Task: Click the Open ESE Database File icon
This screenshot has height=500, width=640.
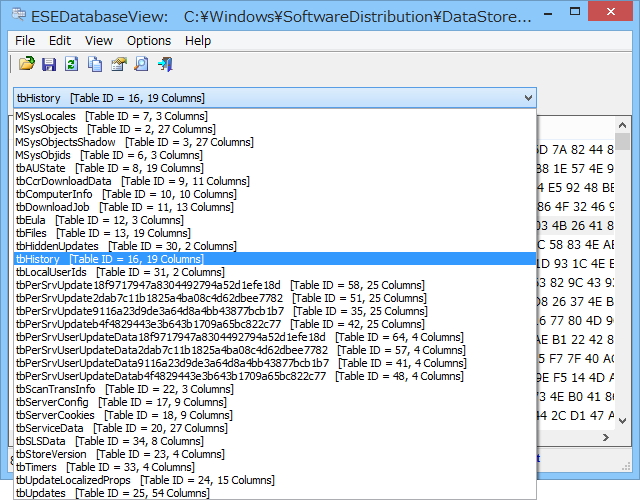Action: (x=27, y=64)
